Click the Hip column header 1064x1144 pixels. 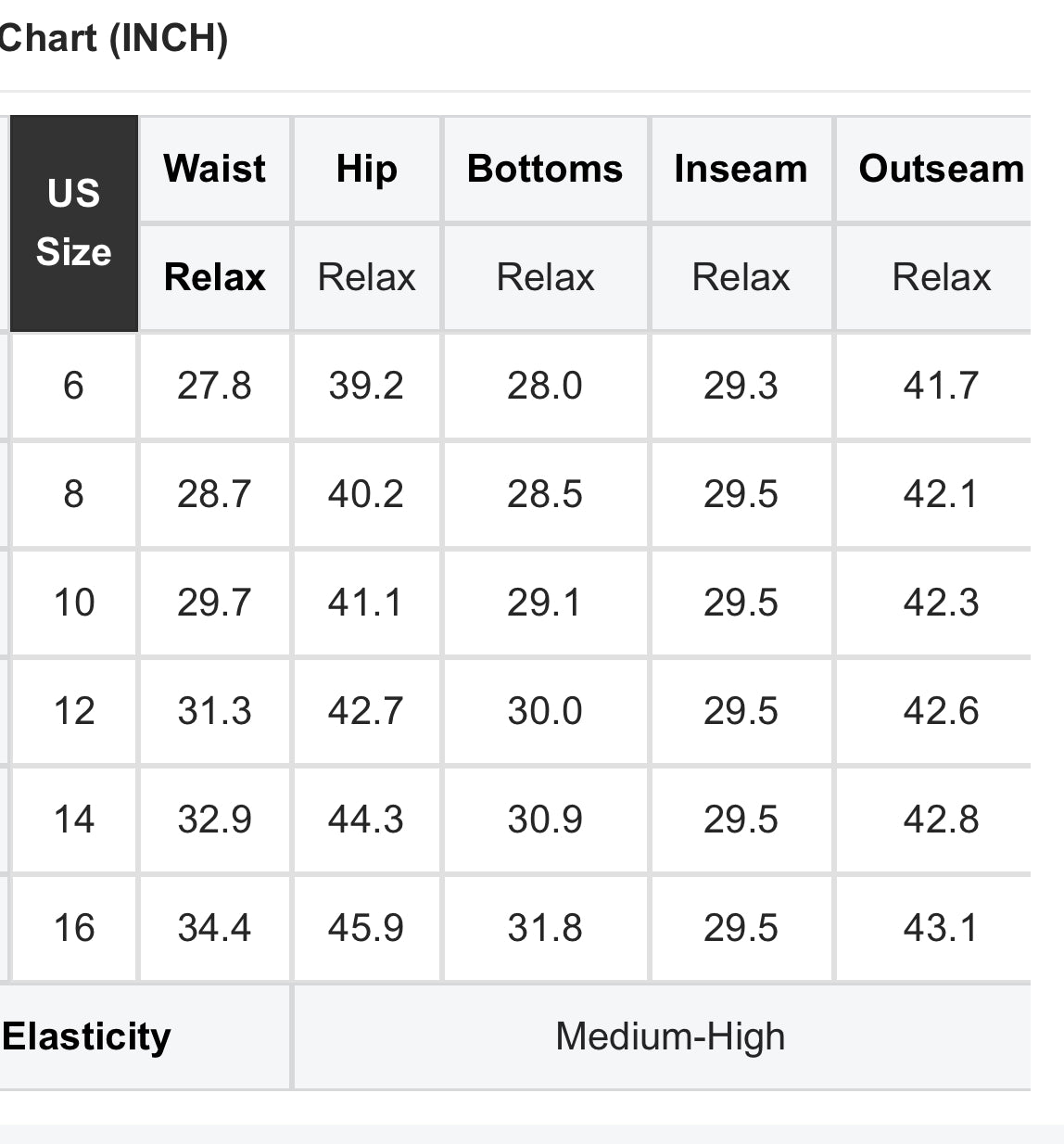(x=366, y=169)
